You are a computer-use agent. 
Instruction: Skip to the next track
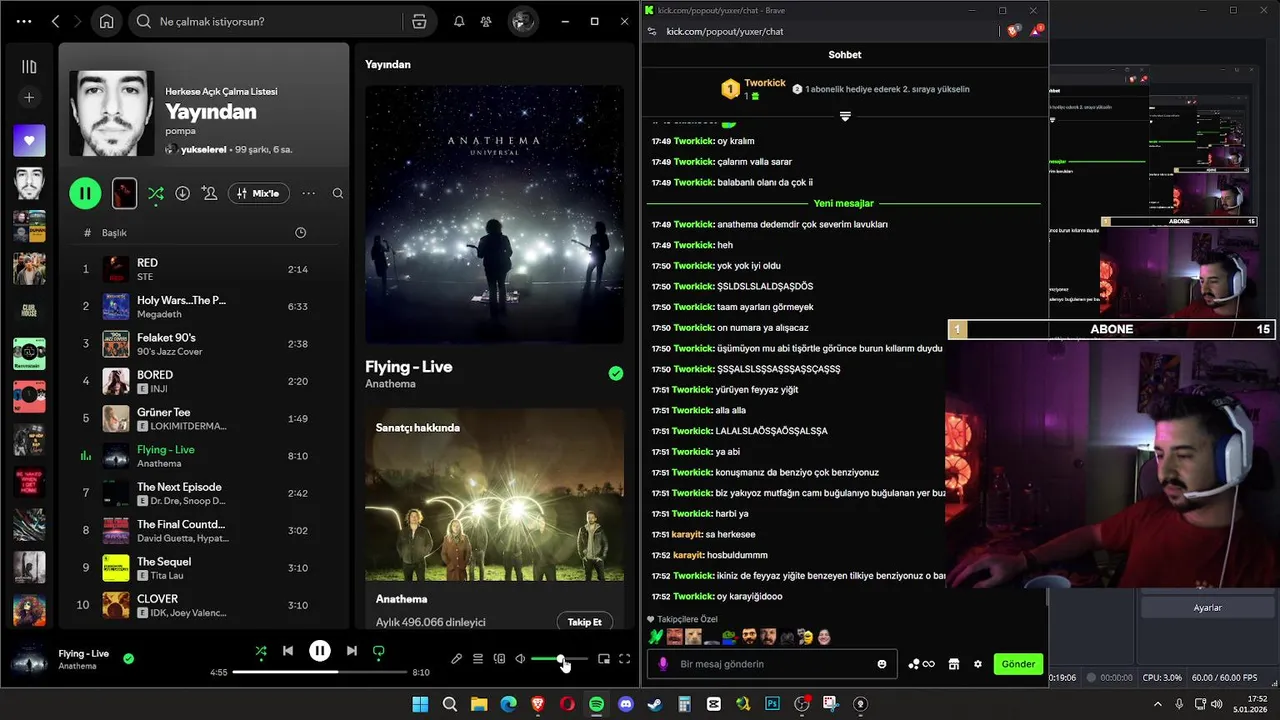click(x=352, y=651)
